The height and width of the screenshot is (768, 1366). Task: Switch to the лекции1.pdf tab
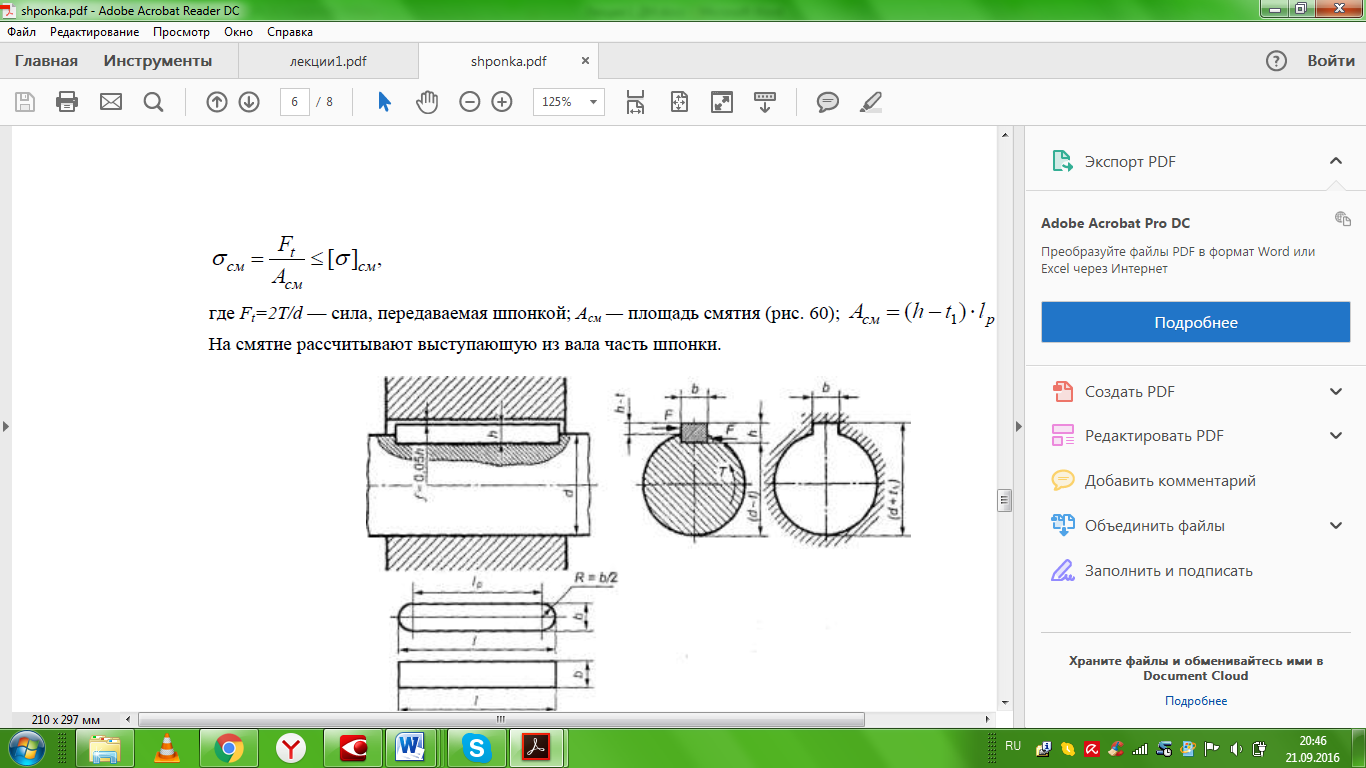[328, 61]
